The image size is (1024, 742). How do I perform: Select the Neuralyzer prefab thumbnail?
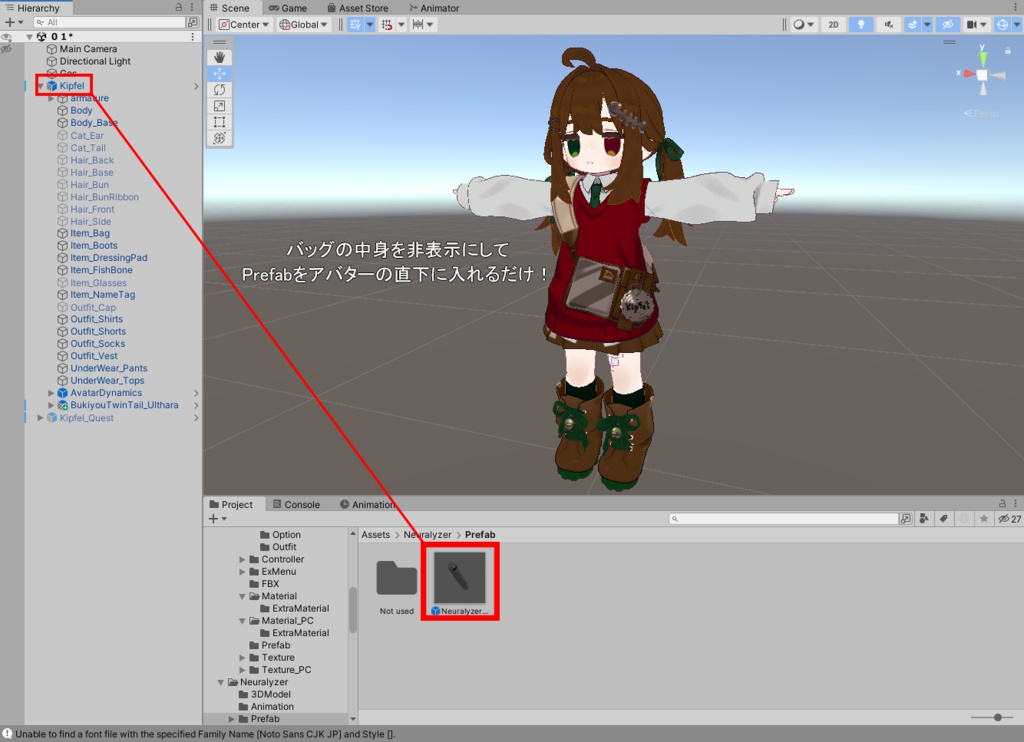click(459, 576)
